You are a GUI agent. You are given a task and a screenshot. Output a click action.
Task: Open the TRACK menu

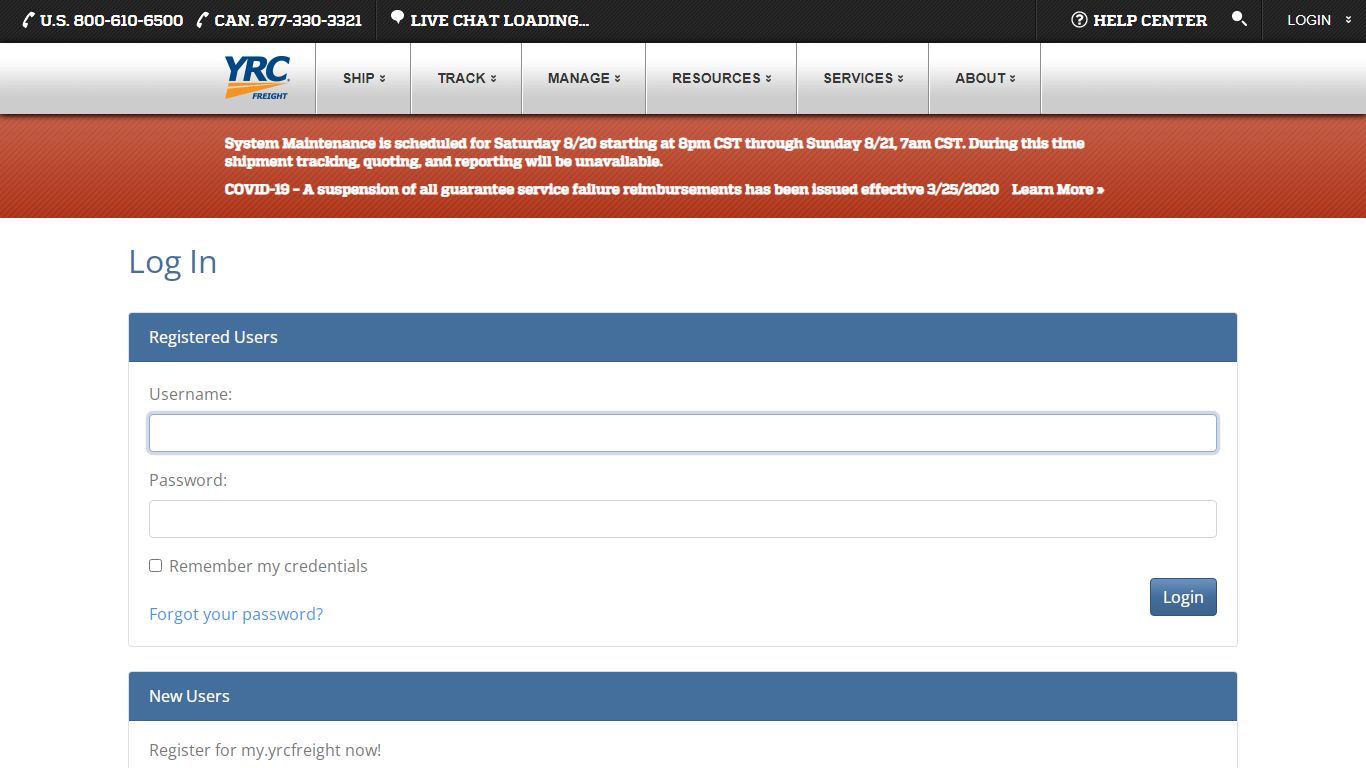pyautogui.click(x=467, y=78)
